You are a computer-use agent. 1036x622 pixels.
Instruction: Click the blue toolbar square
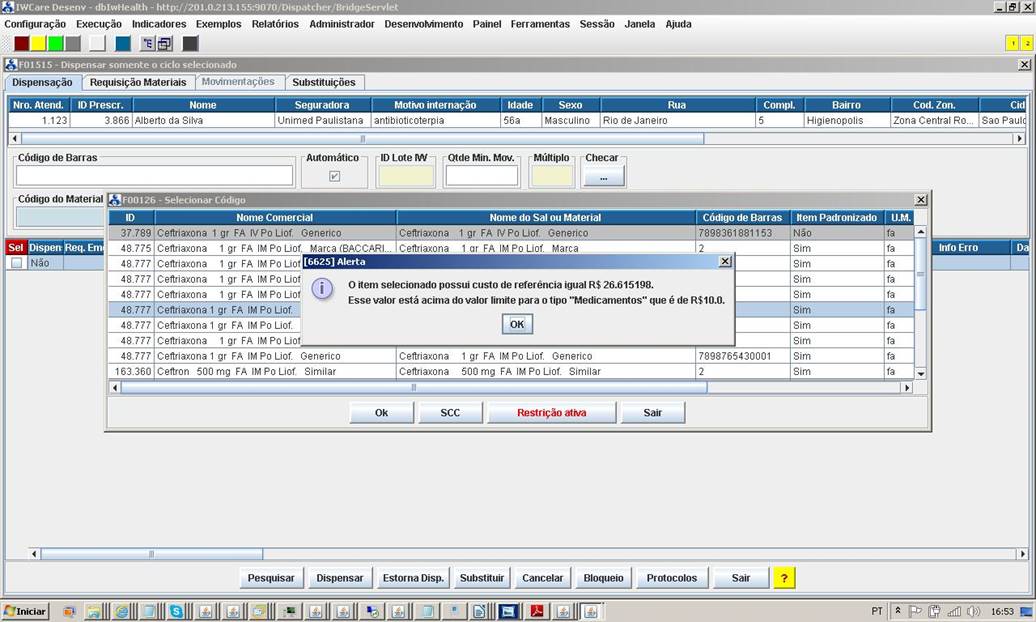tap(123, 43)
